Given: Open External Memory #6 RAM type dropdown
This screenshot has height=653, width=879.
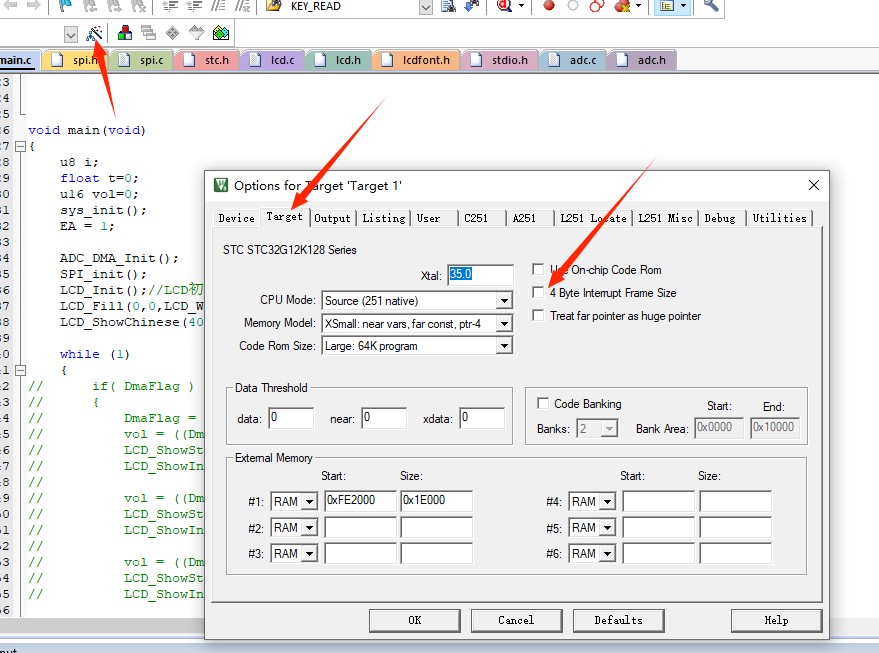Looking at the screenshot, I should coord(608,554).
